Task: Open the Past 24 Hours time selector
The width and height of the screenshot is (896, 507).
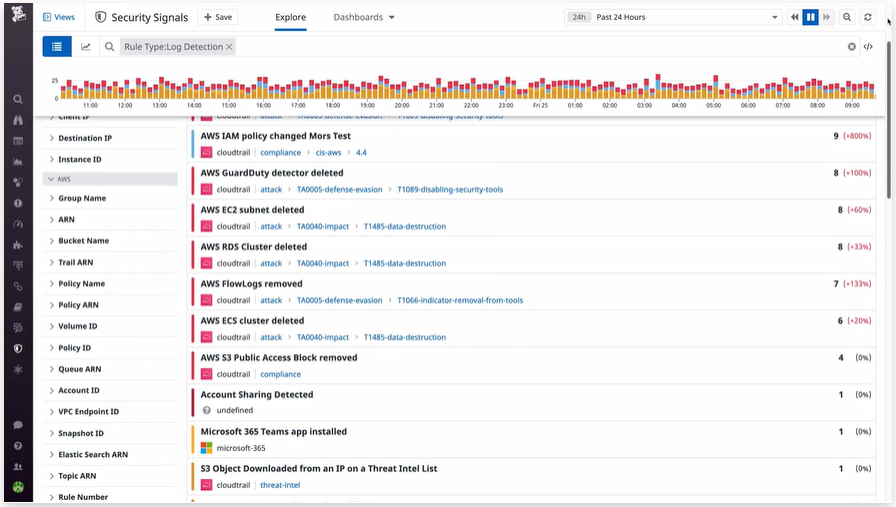Action: (673, 17)
